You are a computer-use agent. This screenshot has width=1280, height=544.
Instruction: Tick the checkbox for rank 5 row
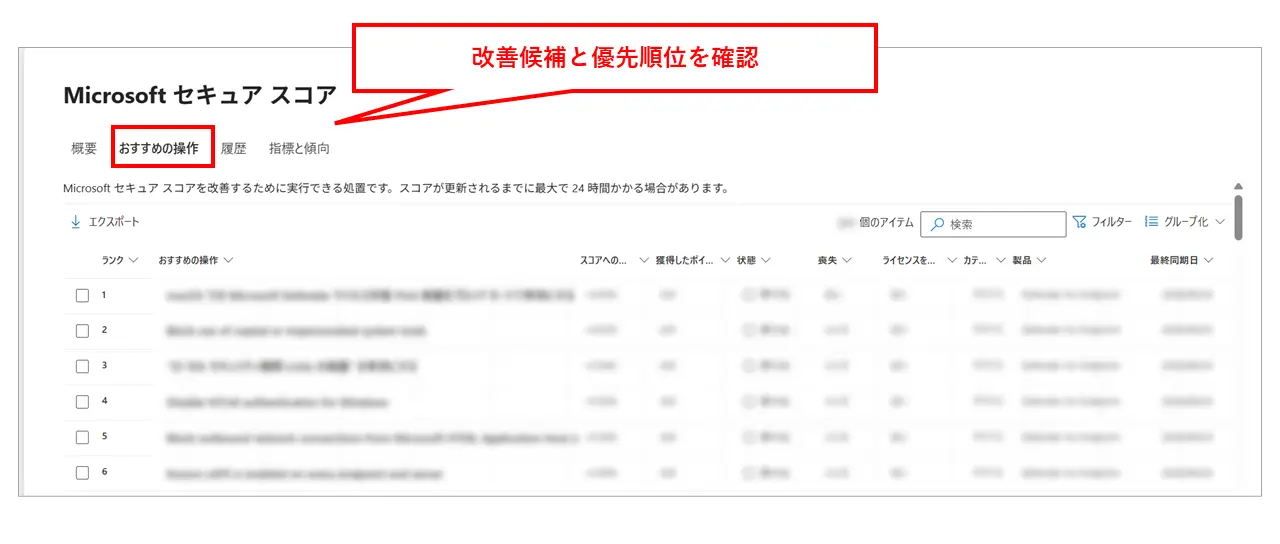click(x=82, y=437)
